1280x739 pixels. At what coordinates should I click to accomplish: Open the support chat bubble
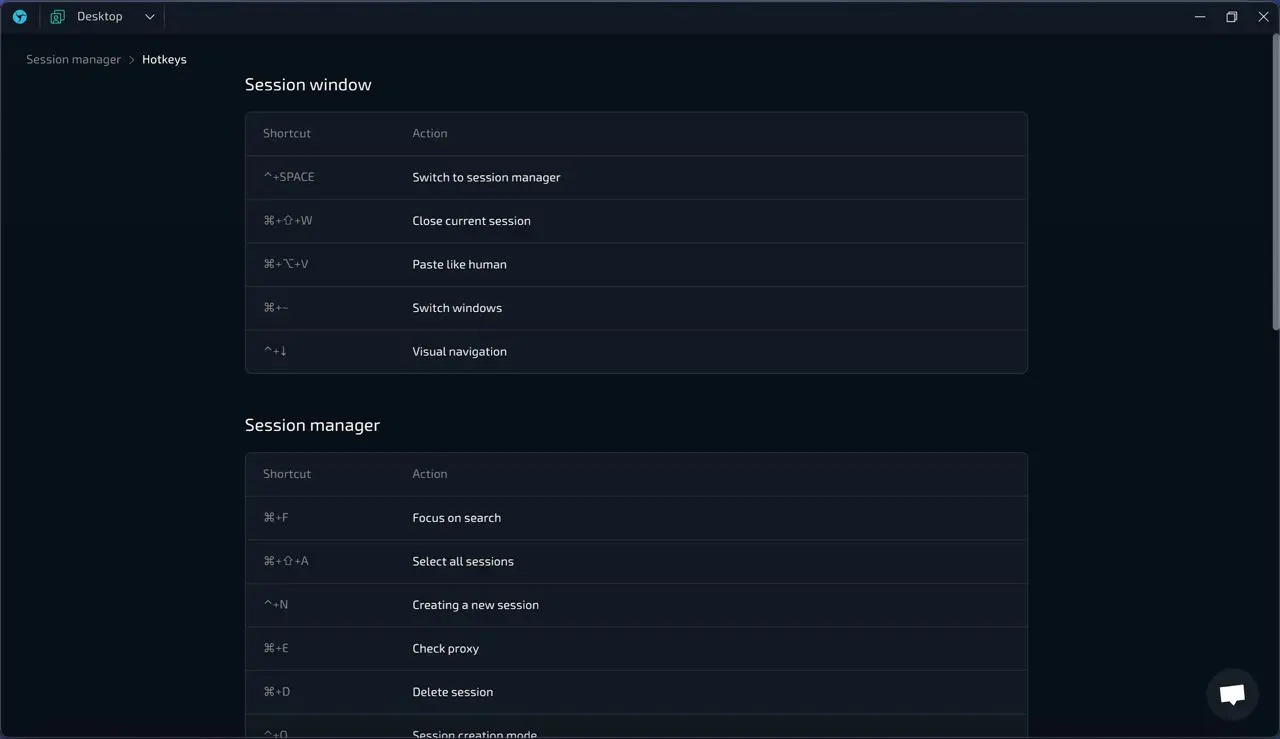click(x=1232, y=694)
